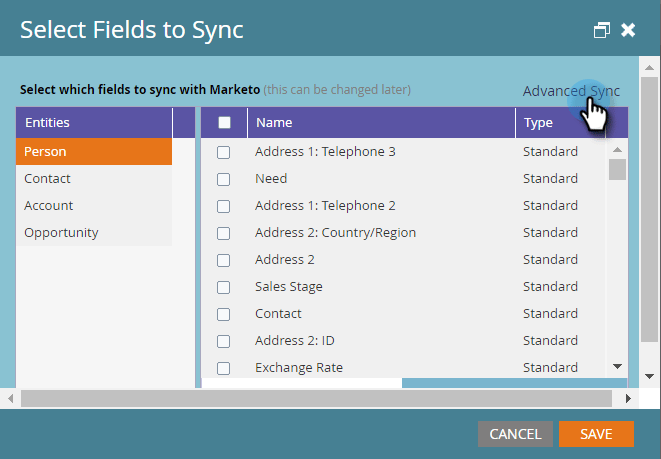Tick the Exchange Rate checkbox
661x459 pixels.
224,368
